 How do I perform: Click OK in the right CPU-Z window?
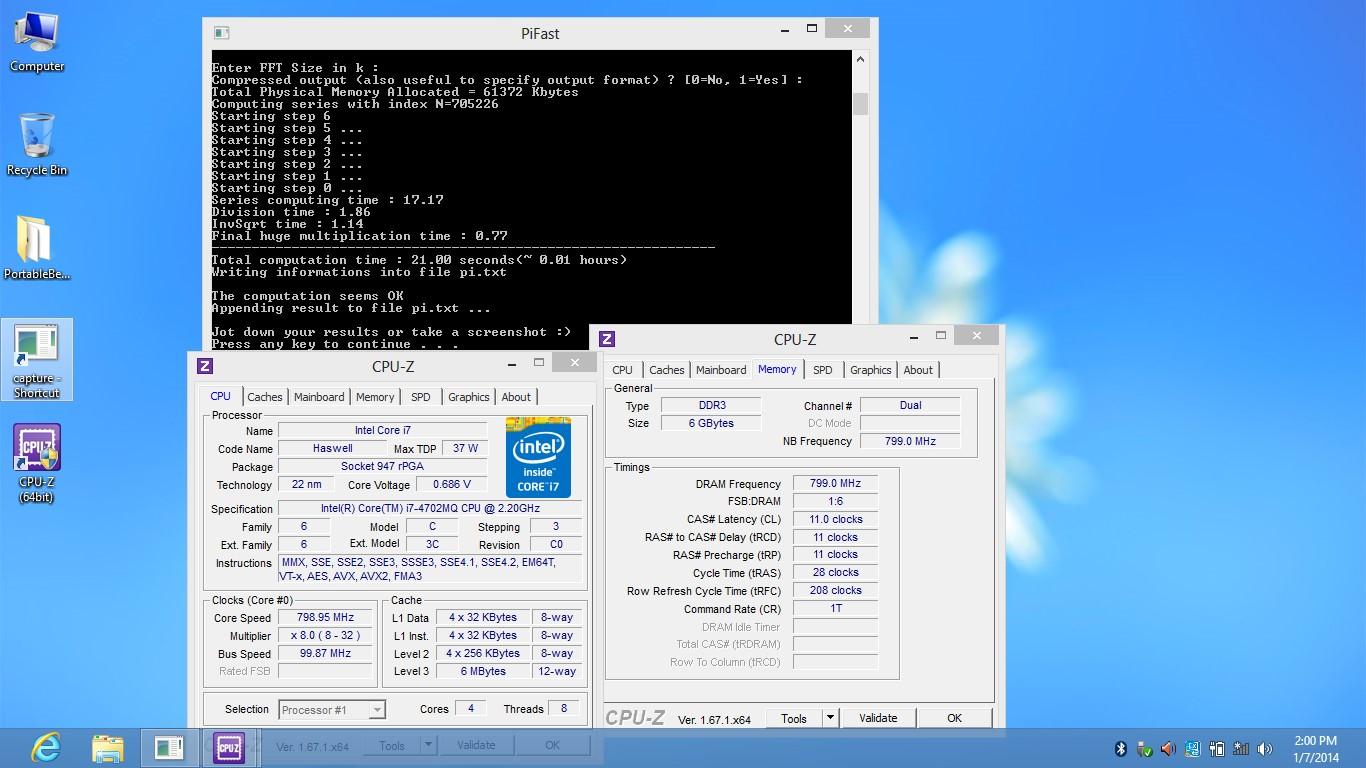click(954, 718)
